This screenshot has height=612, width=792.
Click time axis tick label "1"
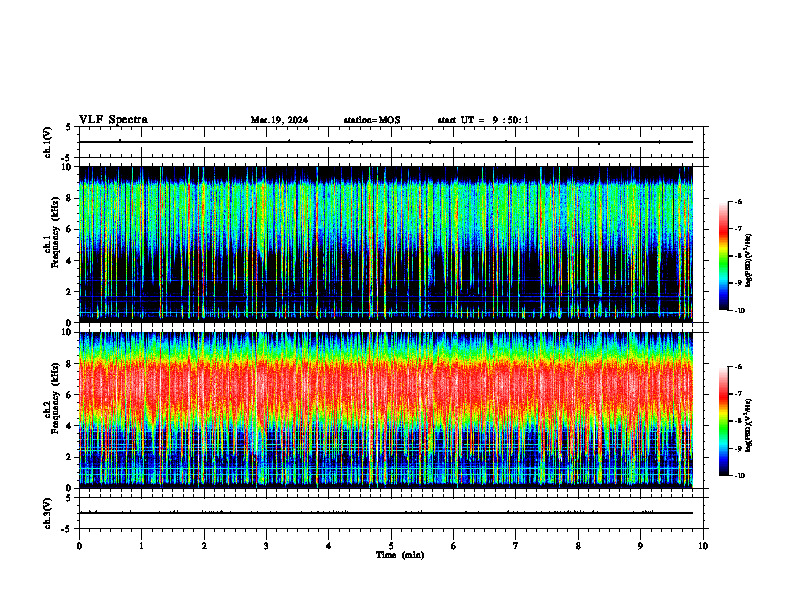(141, 546)
